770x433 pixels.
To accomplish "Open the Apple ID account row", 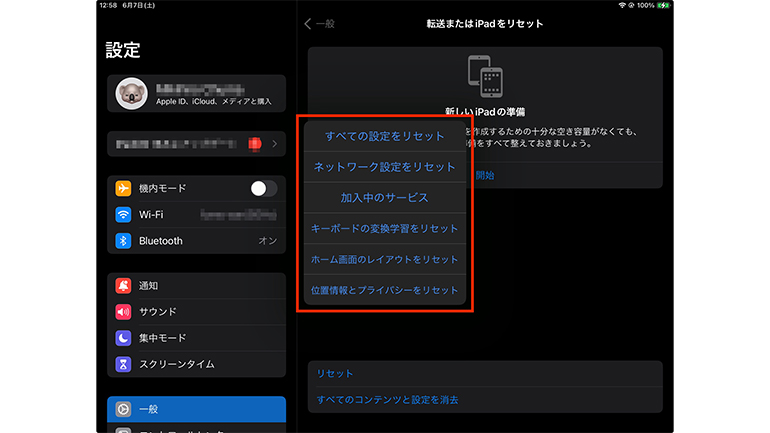I will pos(196,94).
